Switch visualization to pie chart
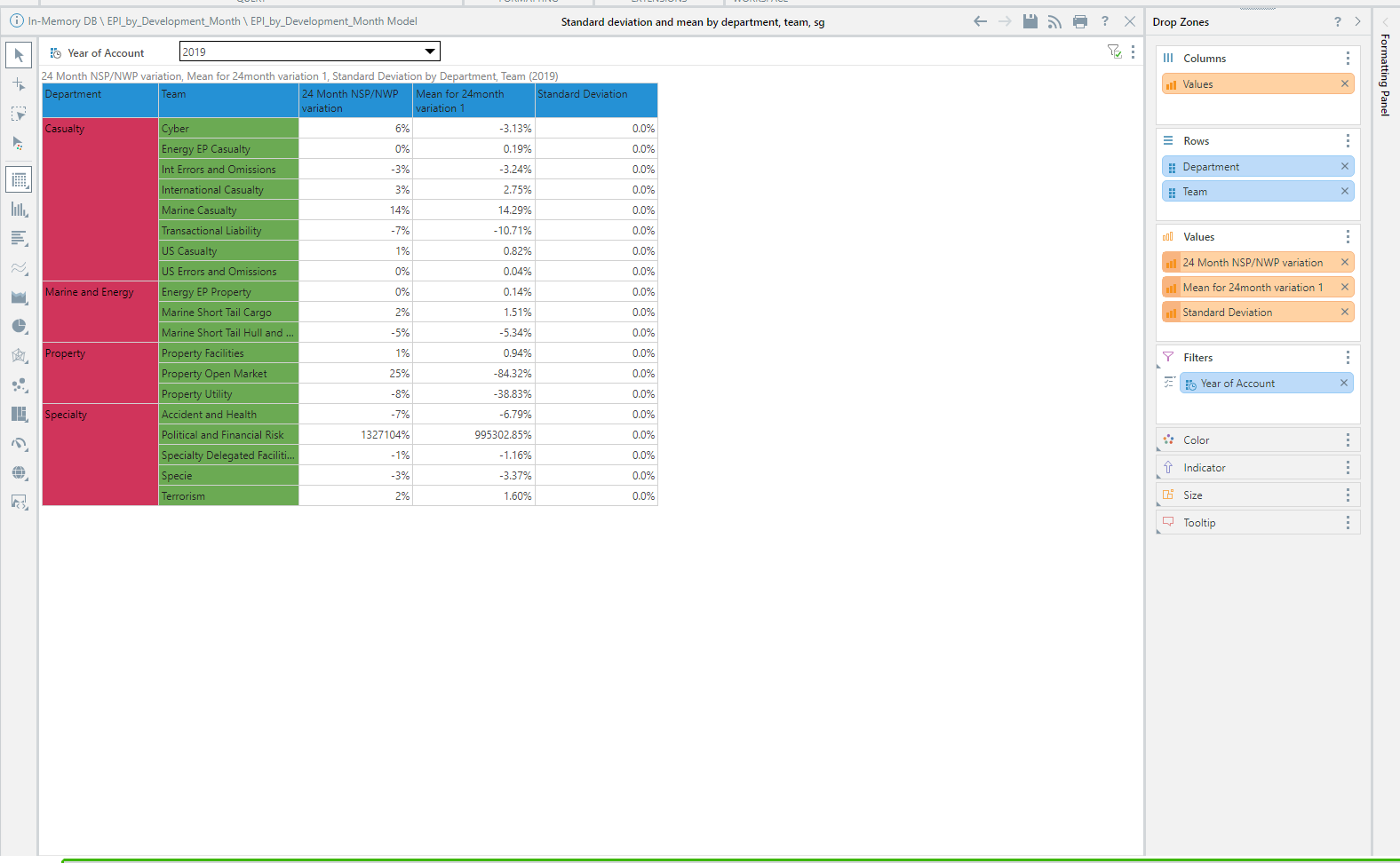This screenshot has width=1400, height=863. pos(19,327)
